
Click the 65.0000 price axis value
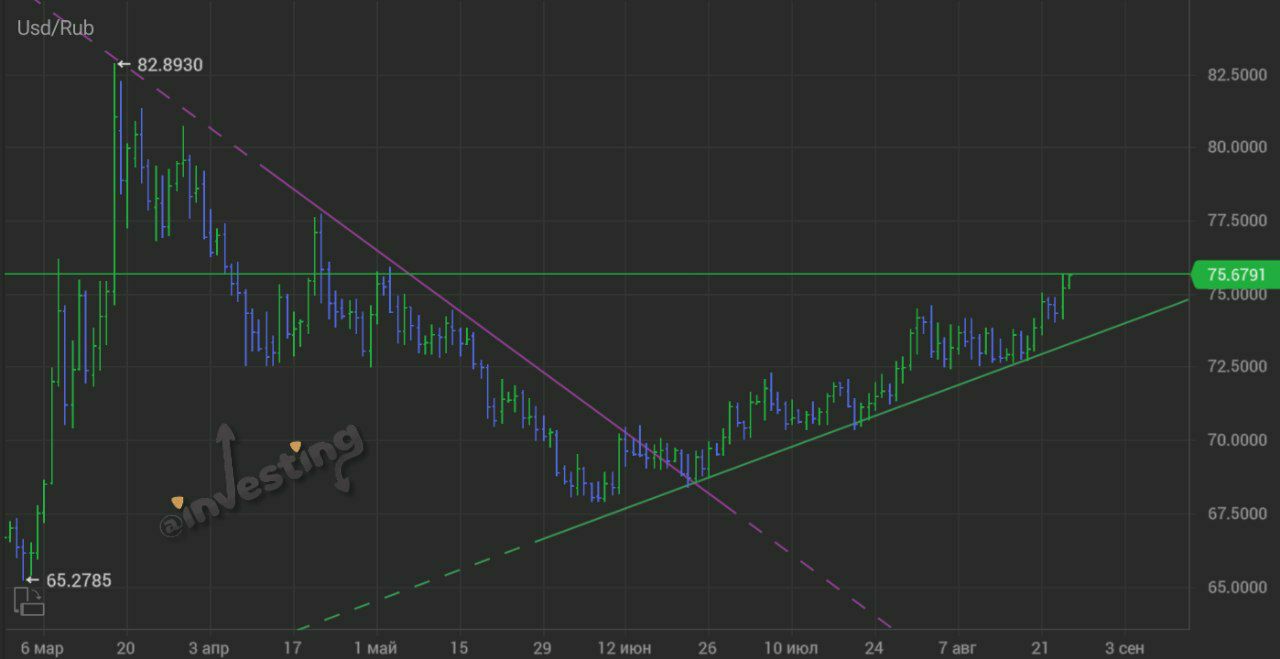[x=1237, y=587]
